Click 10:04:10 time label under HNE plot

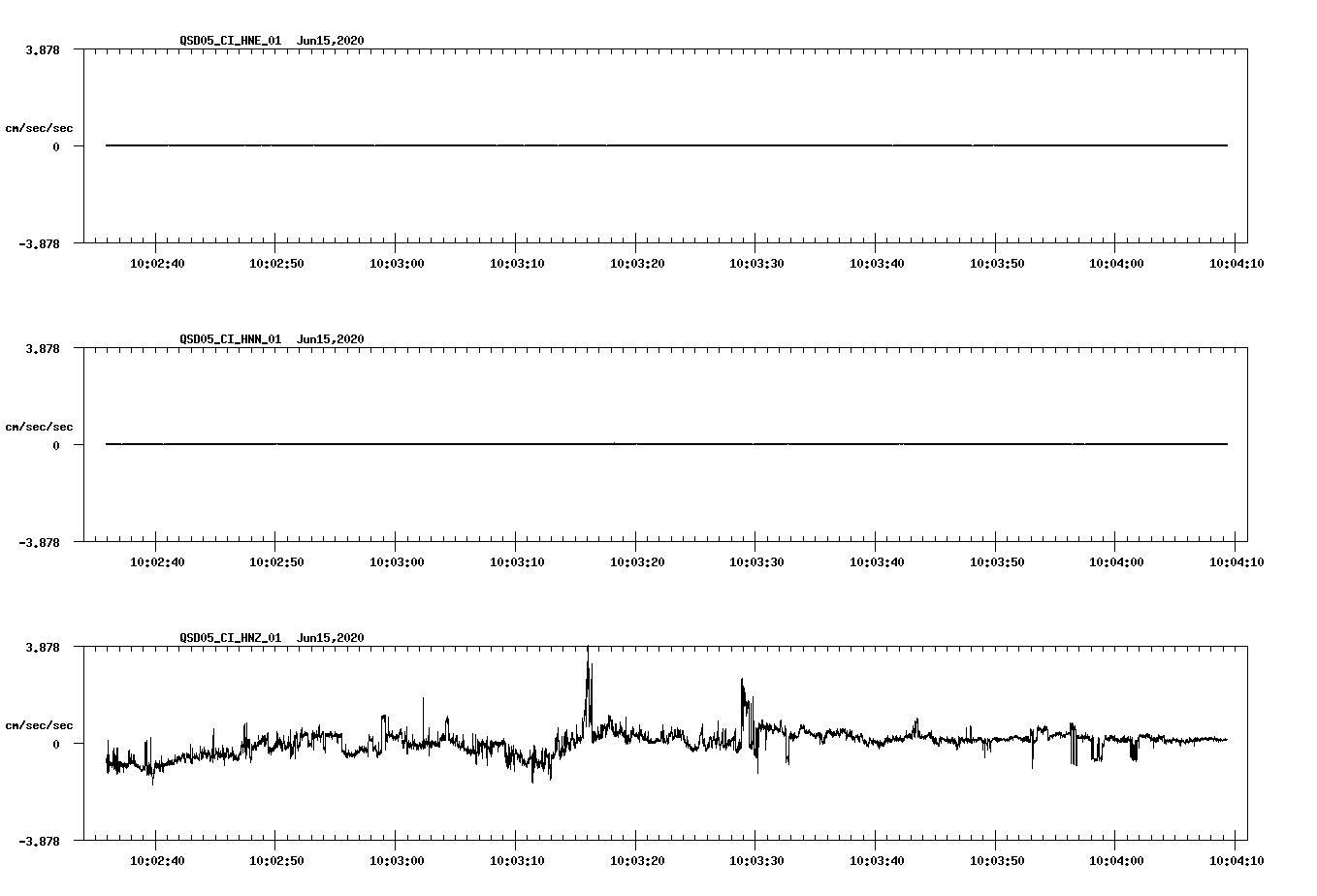tap(1236, 263)
